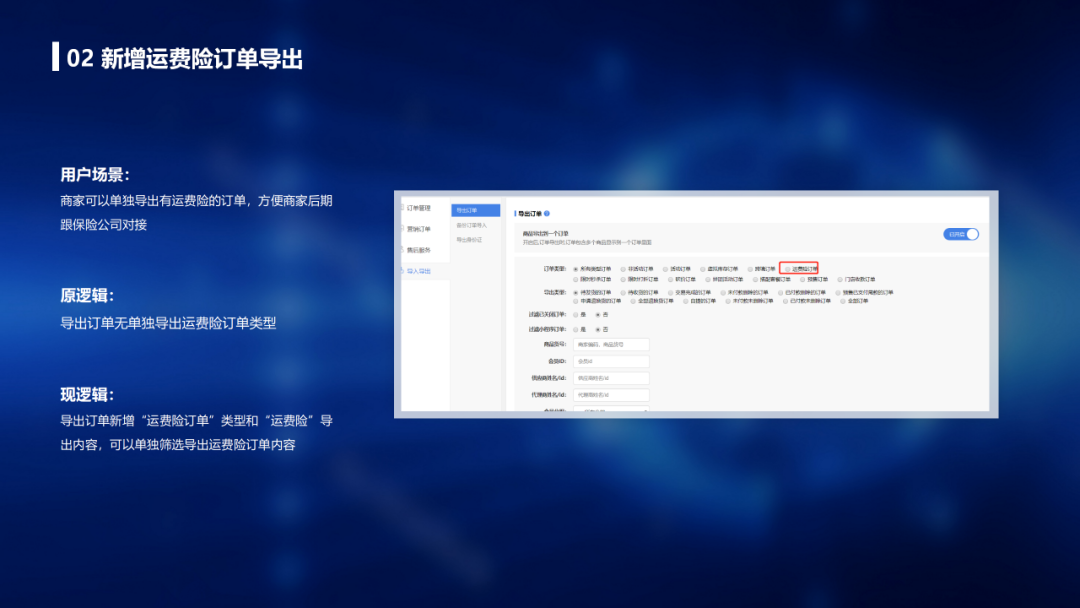Select 导入导出 in the left sidebar

(x=418, y=271)
